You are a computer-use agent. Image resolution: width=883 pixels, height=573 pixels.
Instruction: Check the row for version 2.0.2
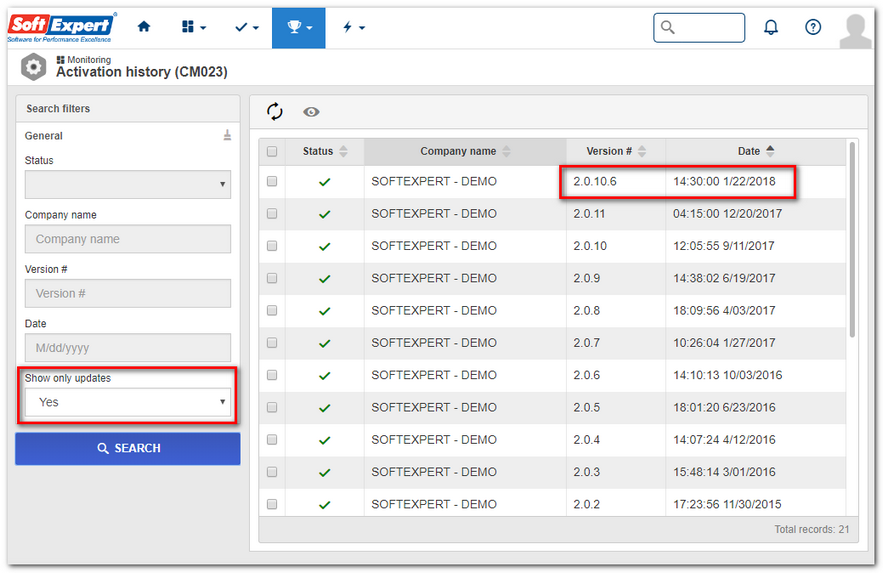click(x=272, y=504)
